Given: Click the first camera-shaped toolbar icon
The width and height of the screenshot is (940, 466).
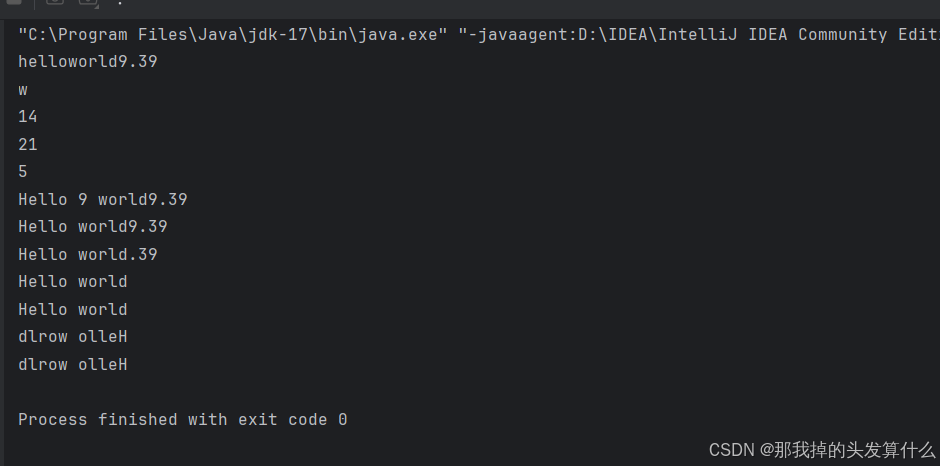Looking at the screenshot, I should [55, 2].
